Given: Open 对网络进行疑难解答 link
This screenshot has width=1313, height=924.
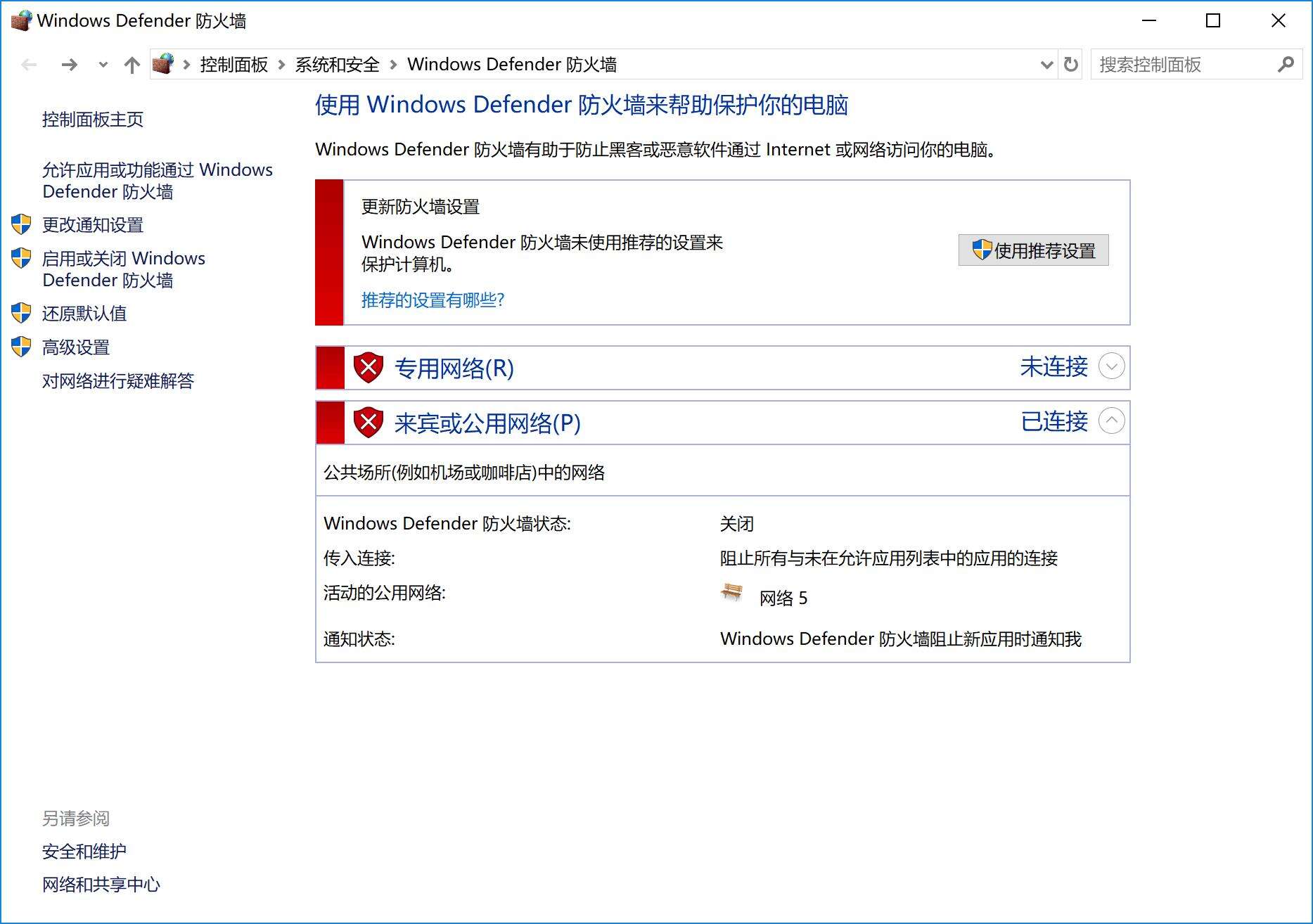Looking at the screenshot, I should [118, 381].
